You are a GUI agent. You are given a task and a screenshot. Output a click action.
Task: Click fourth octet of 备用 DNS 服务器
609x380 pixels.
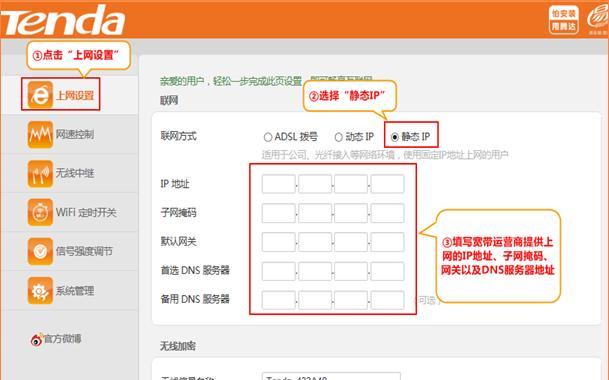click(387, 300)
